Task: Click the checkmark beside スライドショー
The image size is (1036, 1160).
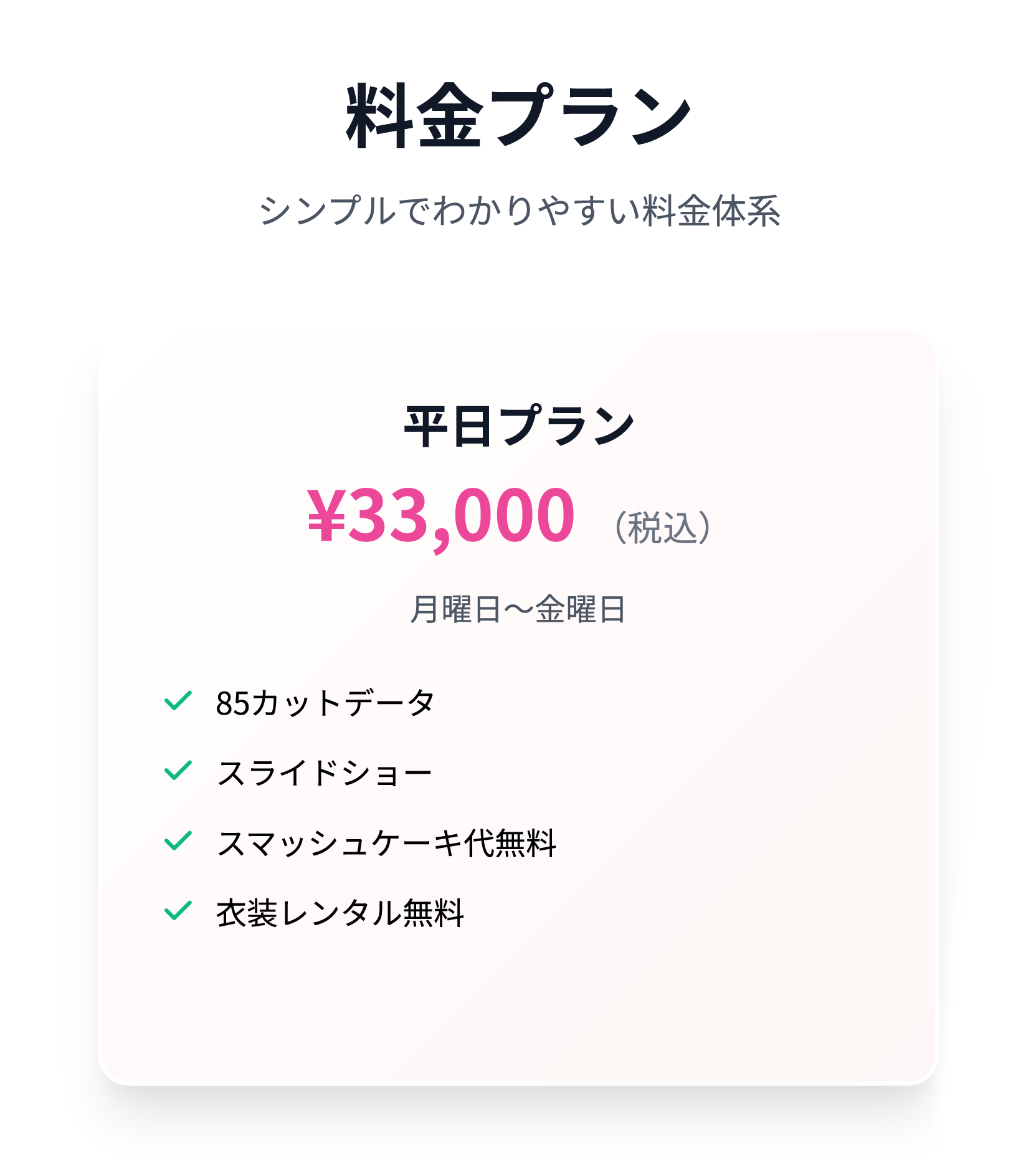Action: [178, 771]
